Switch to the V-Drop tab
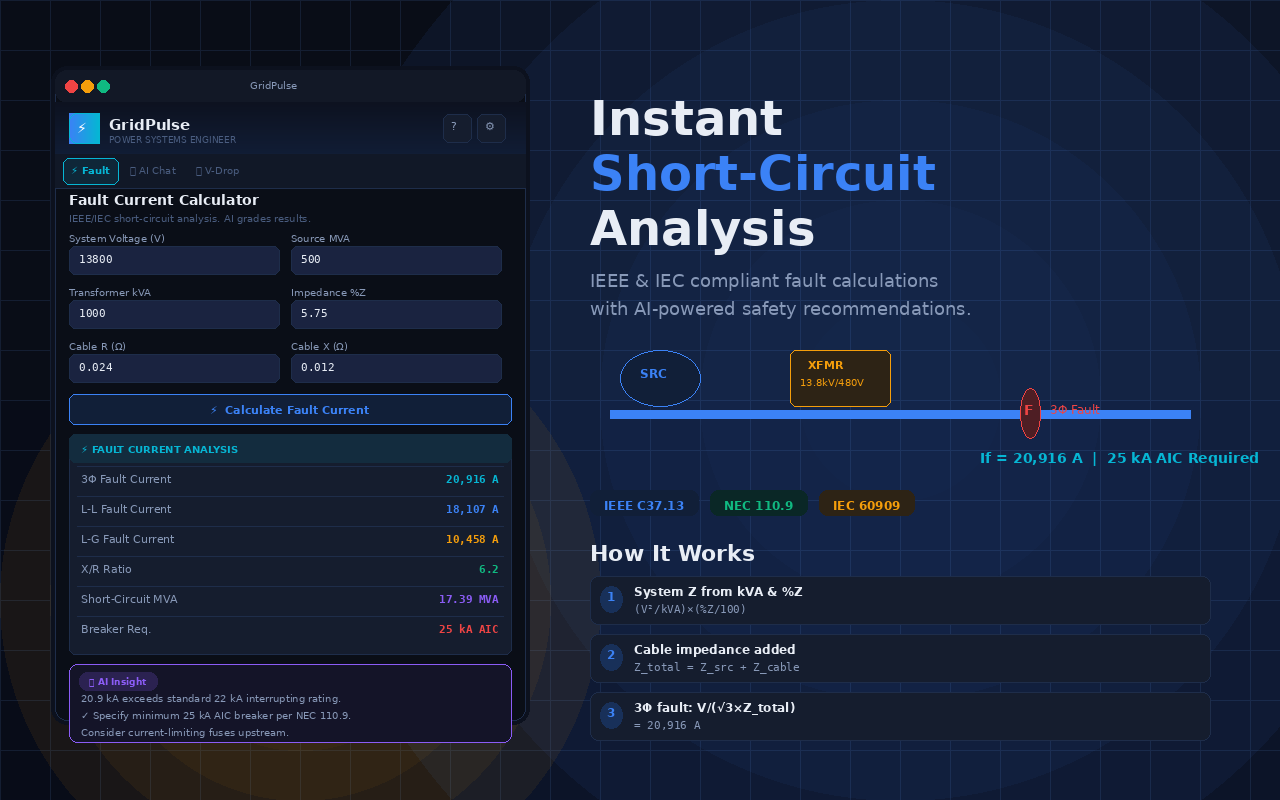 (218, 171)
